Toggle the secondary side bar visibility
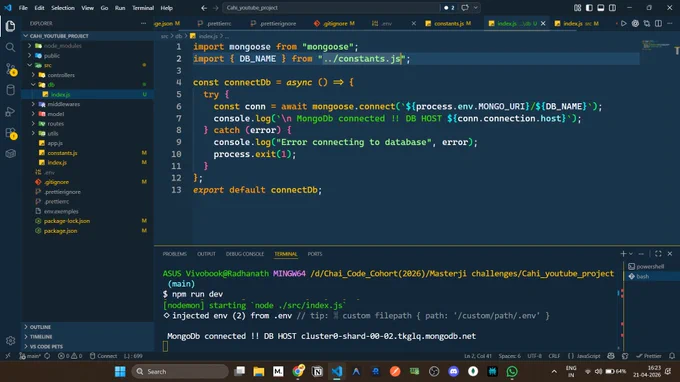The height and width of the screenshot is (382, 680). [x=612, y=8]
